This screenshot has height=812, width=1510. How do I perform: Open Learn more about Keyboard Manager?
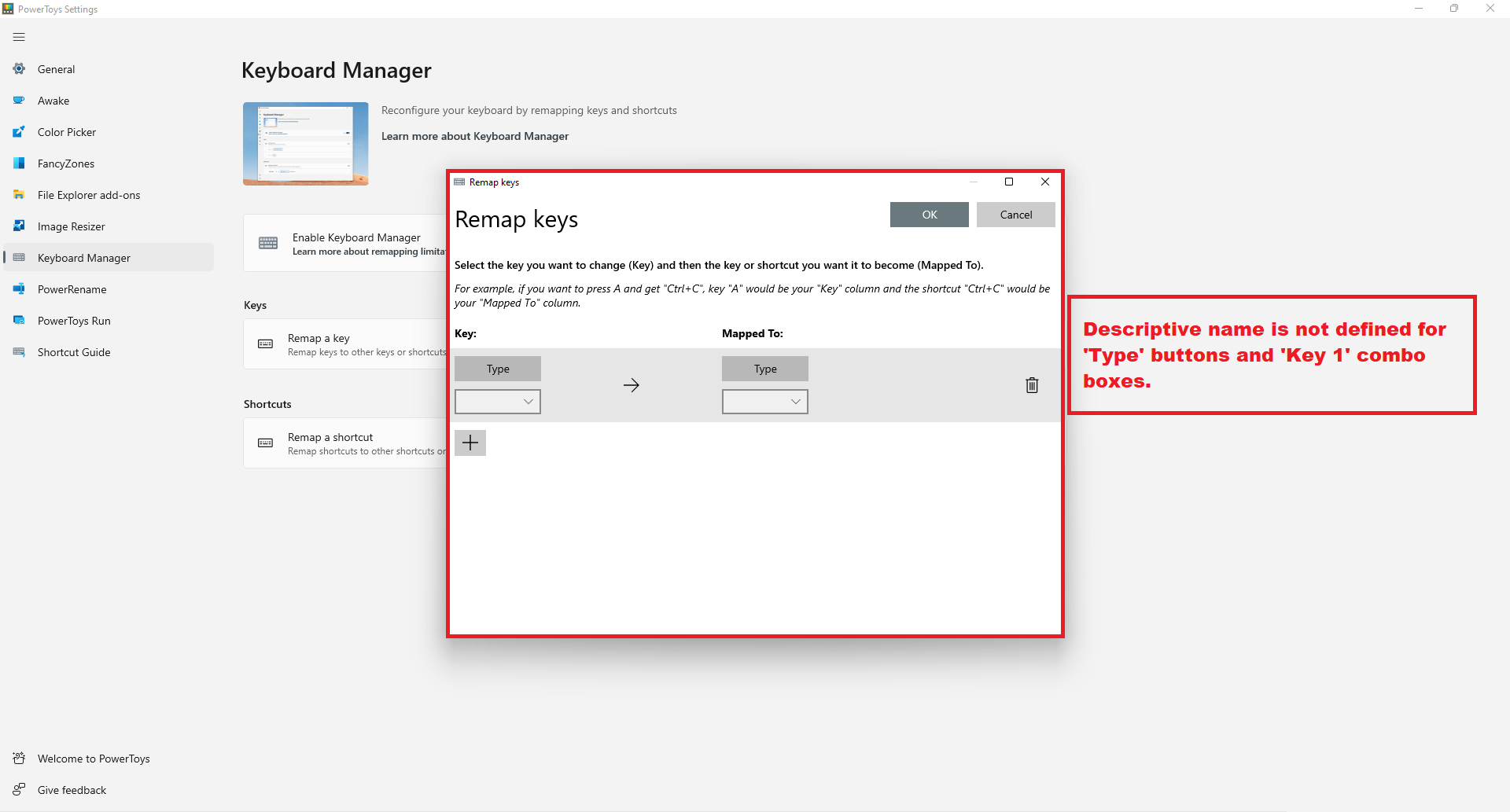coord(475,136)
